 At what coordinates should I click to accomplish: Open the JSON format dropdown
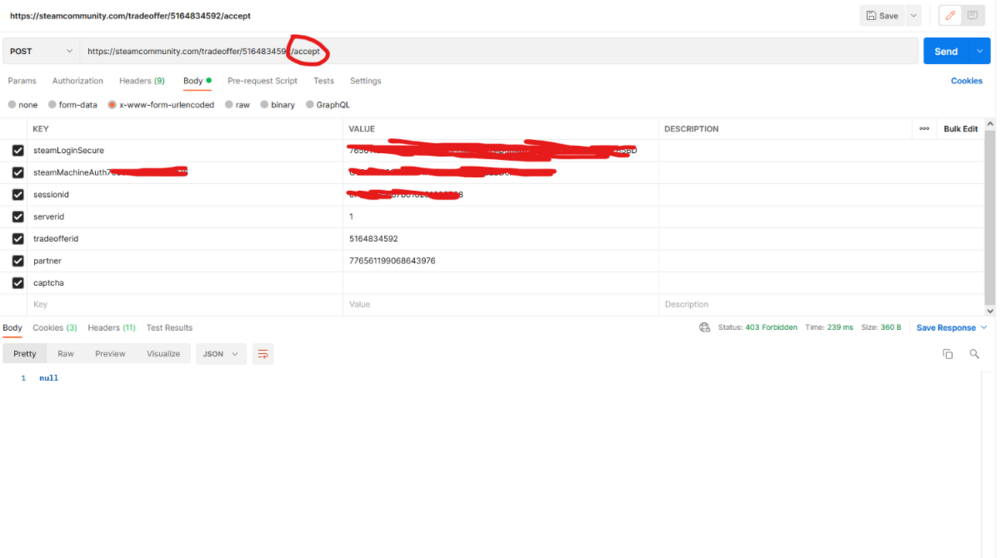221,354
